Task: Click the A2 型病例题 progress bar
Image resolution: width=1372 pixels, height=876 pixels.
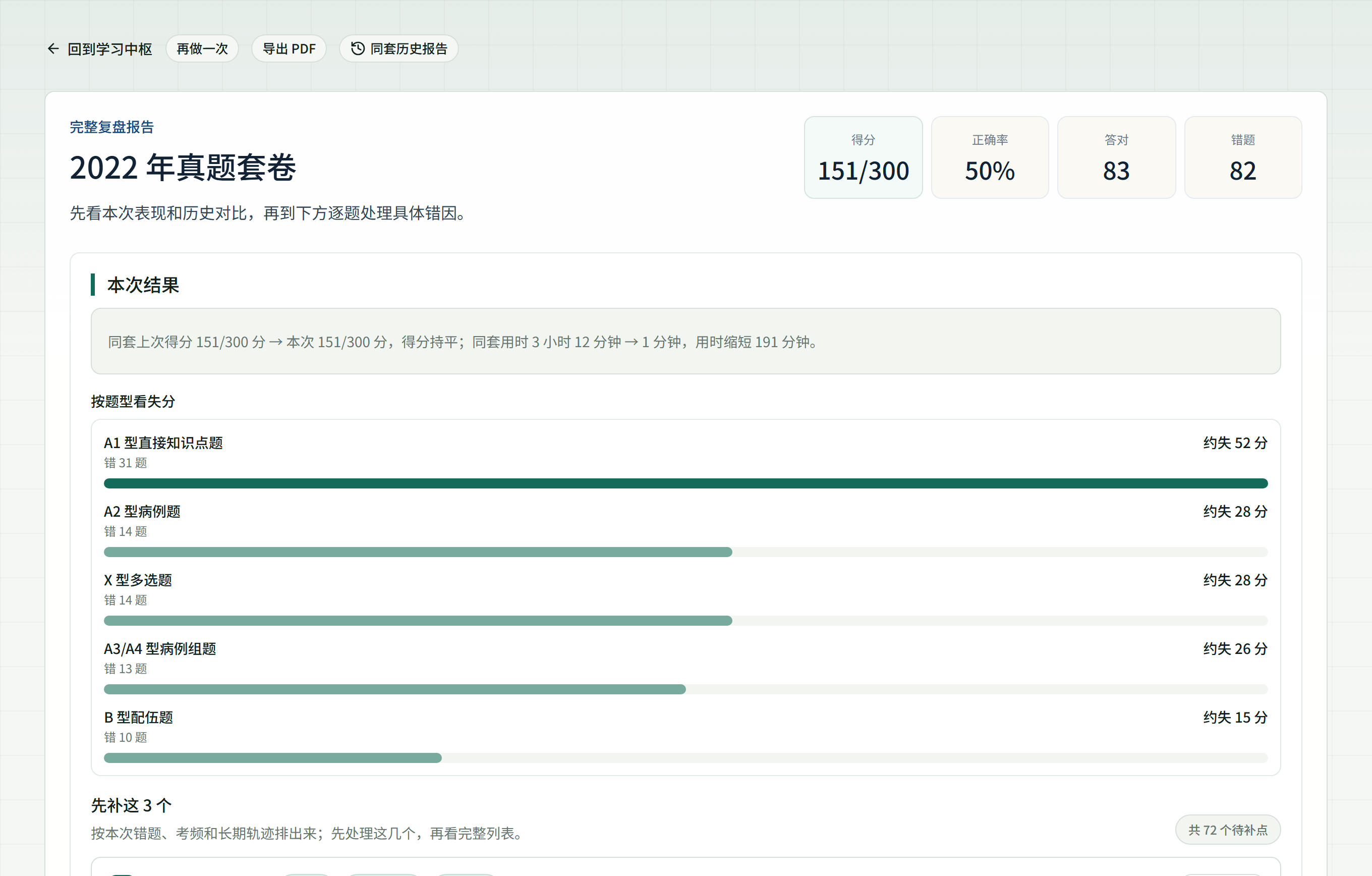Action: (685, 552)
